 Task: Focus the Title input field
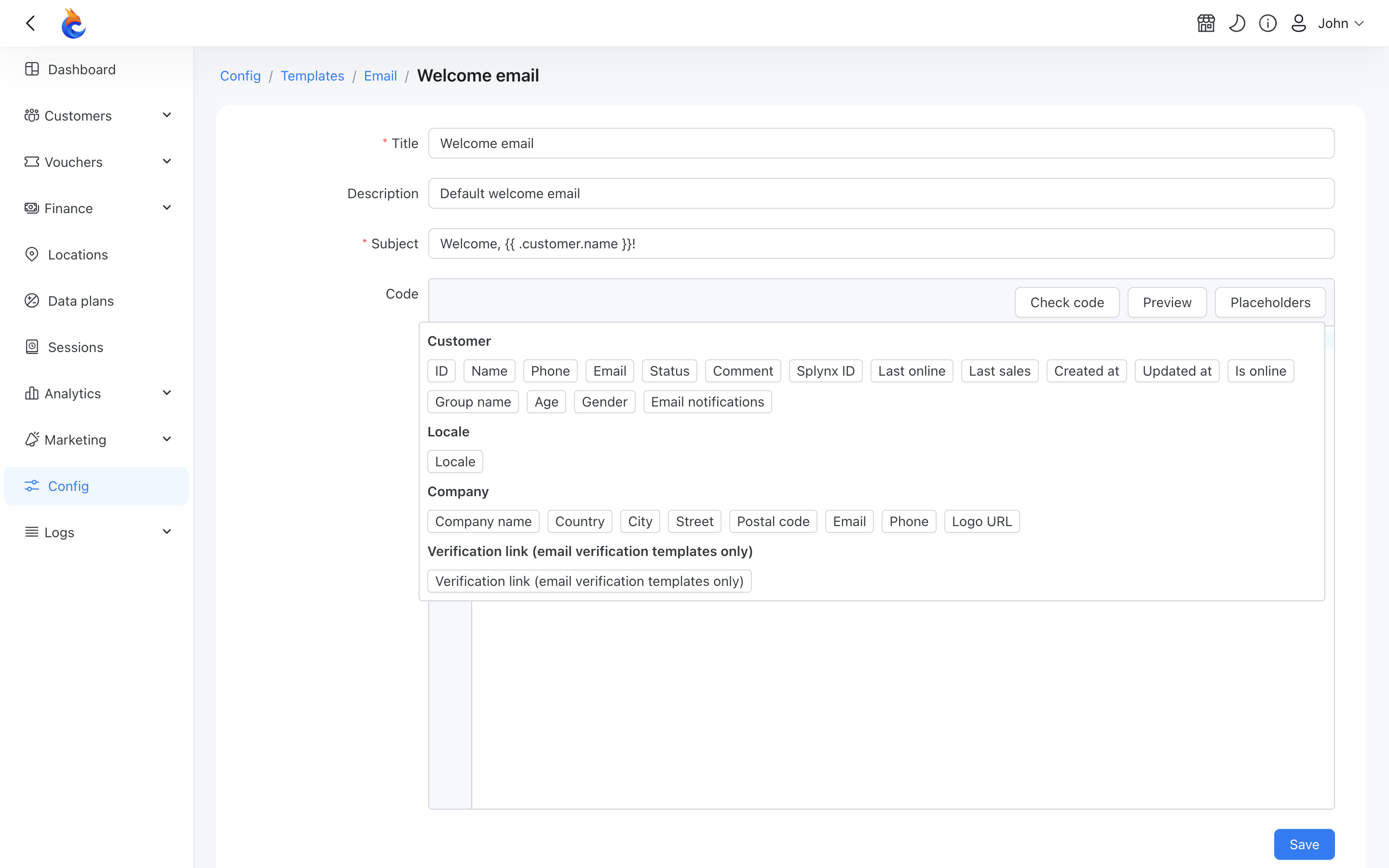pyautogui.click(x=881, y=144)
